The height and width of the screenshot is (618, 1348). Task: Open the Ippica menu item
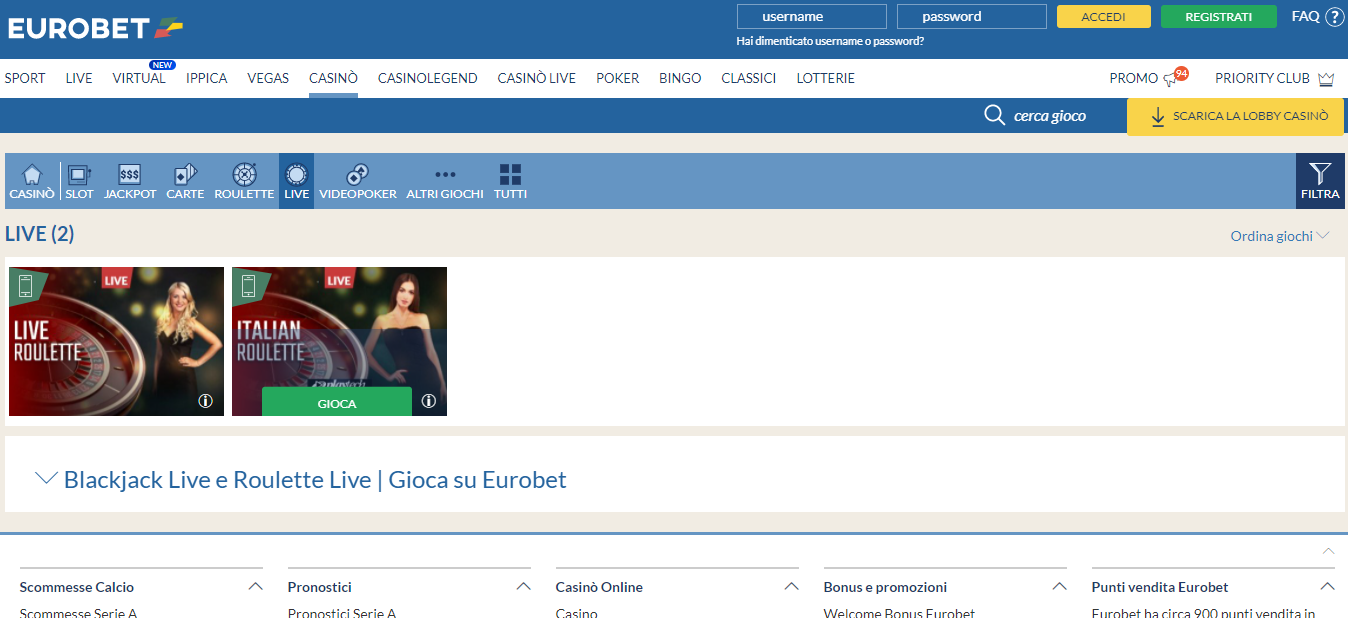point(207,78)
